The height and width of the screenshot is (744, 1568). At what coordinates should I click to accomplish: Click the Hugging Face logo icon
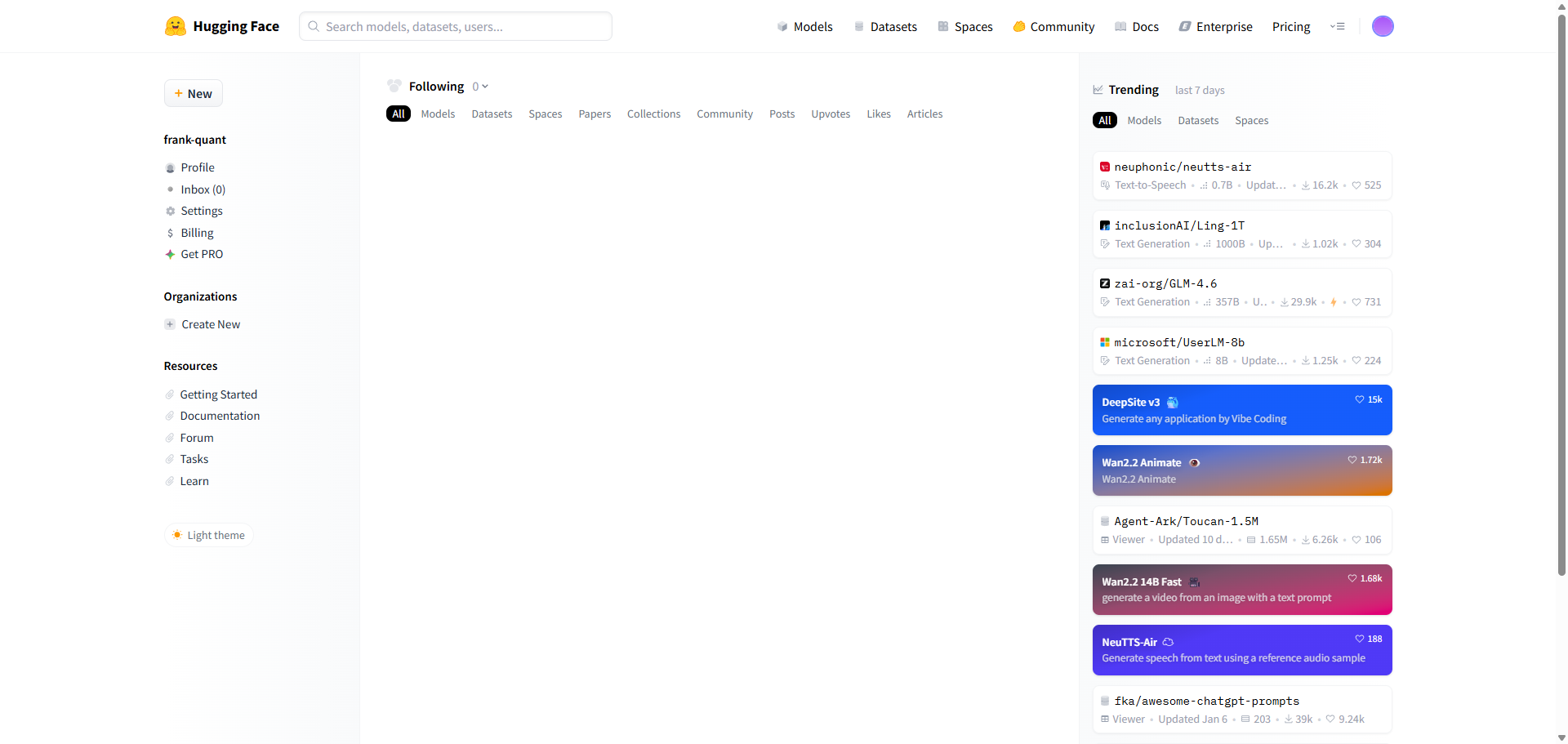click(x=175, y=26)
